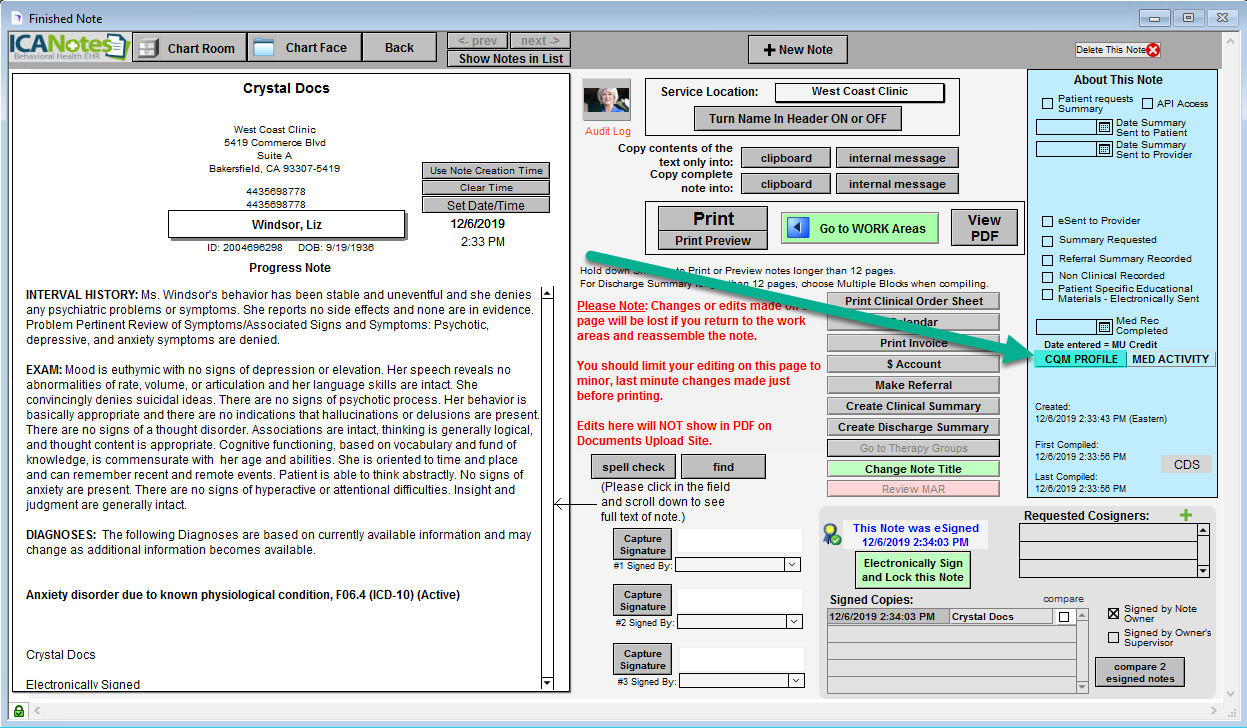Click Turn Name In Header ON or OFF
The image size is (1247, 728).
798,118
